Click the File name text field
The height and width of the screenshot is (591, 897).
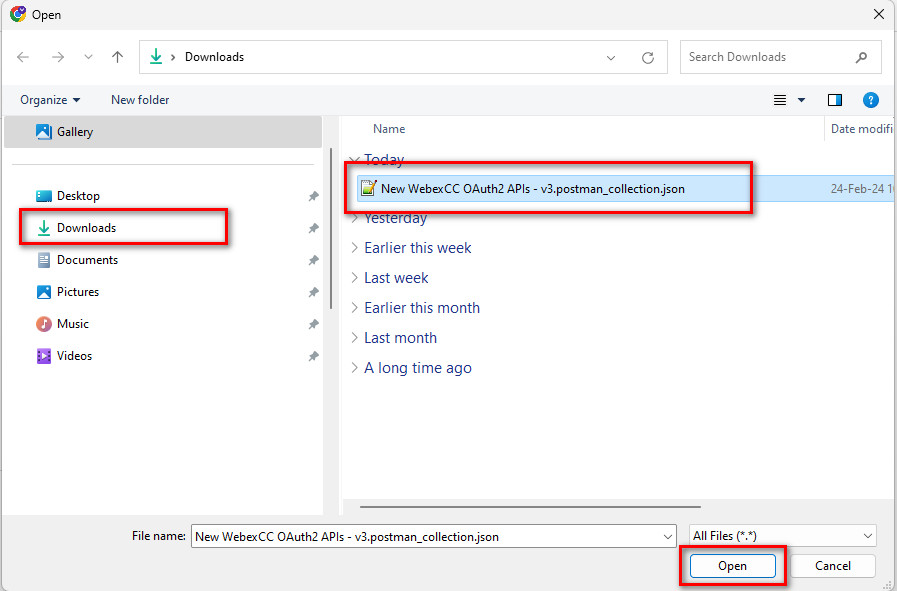click(x=426, y=537)
